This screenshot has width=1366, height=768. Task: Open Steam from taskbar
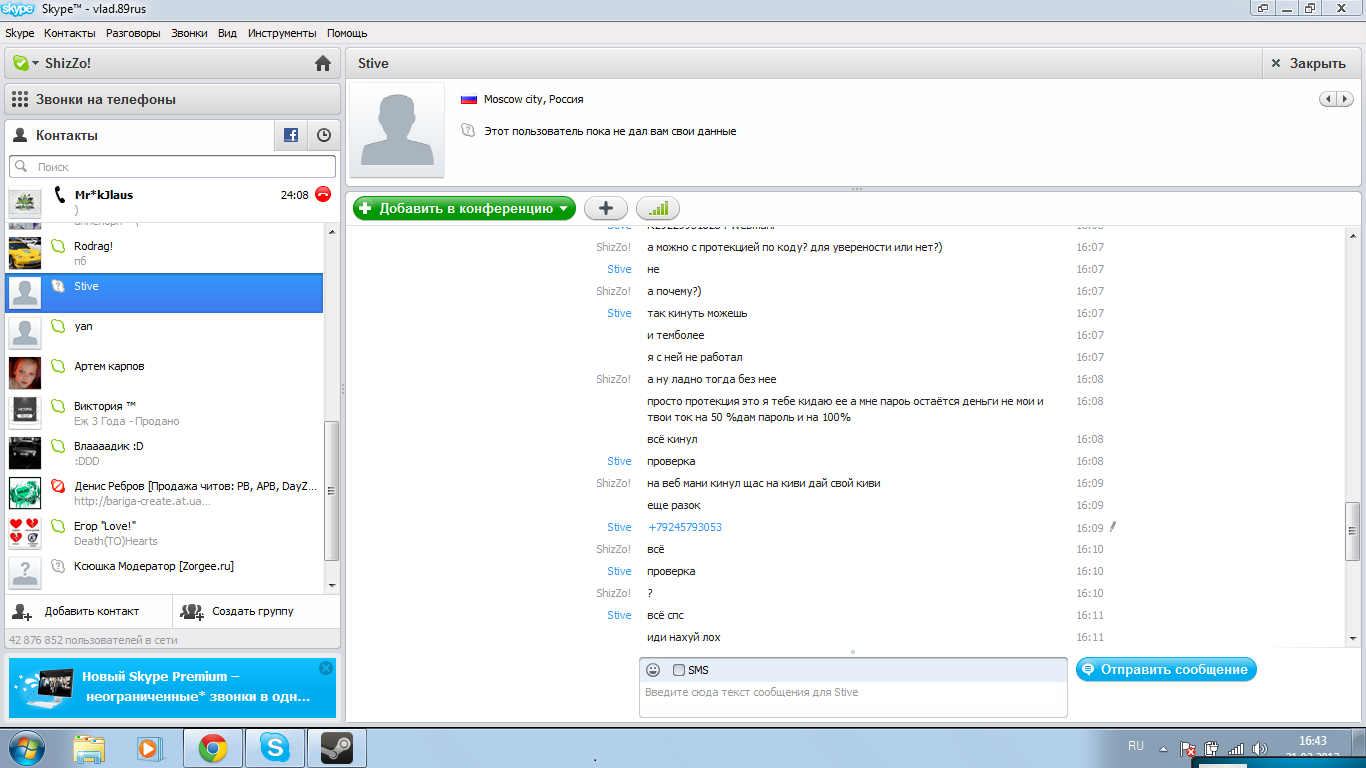[336, 747]
